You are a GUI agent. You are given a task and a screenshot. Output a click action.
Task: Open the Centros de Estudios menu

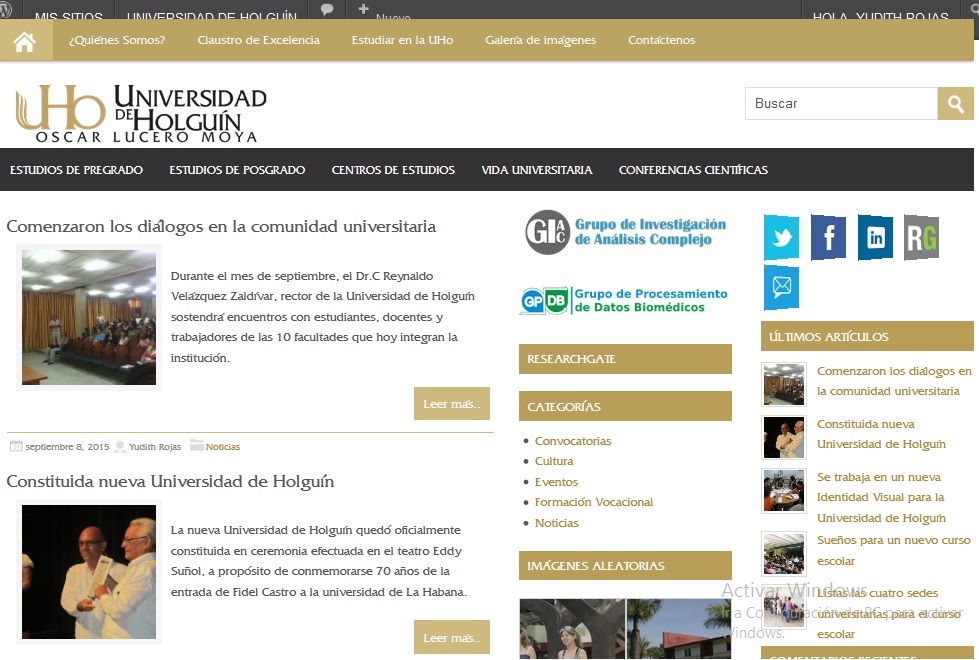[393, 170]
